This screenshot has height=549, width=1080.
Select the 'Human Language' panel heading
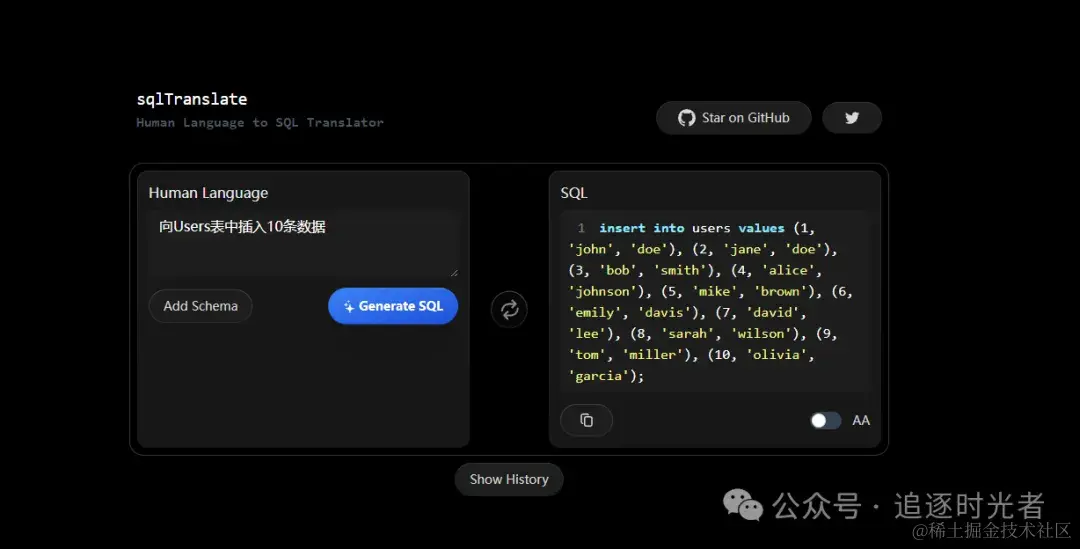[x=208, y=193]
